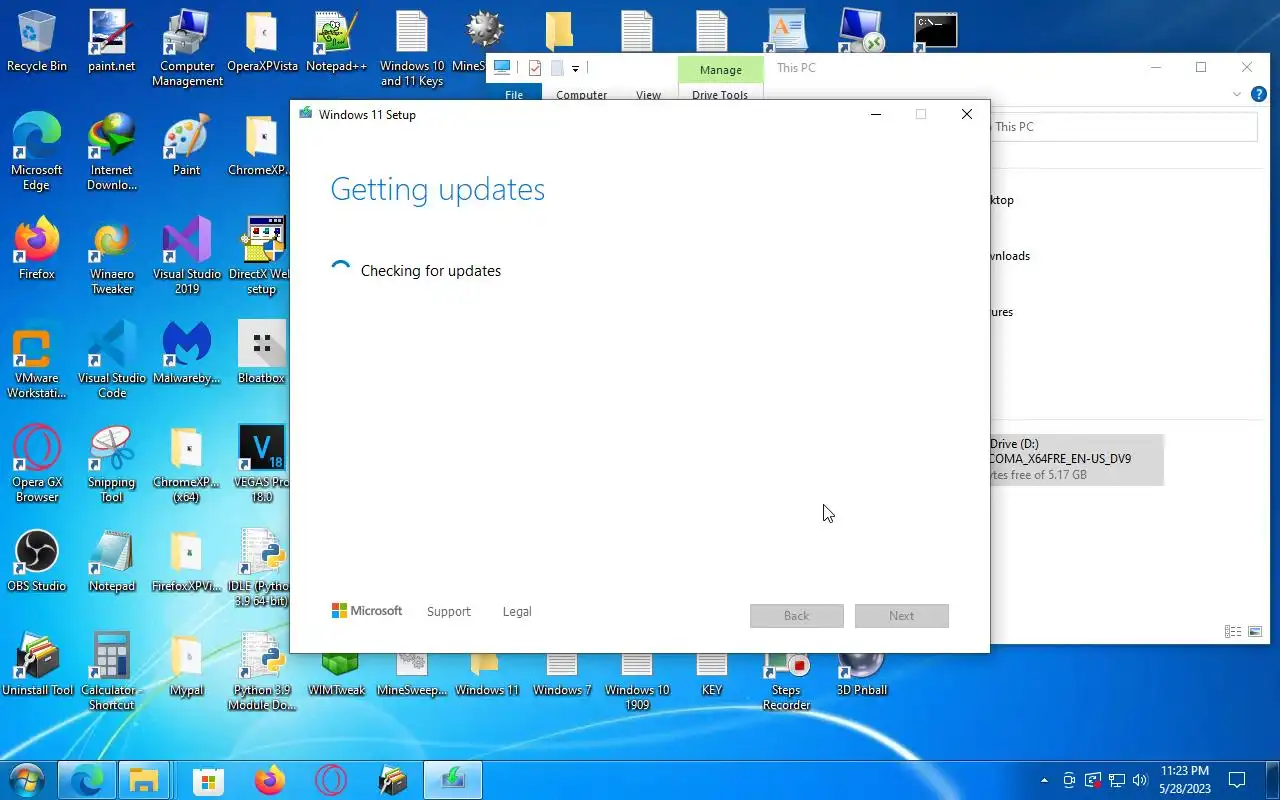Launch paint.net from the desktop
Image resolution: width=1280 pixels, height=800 pixels.
(112, 42)
